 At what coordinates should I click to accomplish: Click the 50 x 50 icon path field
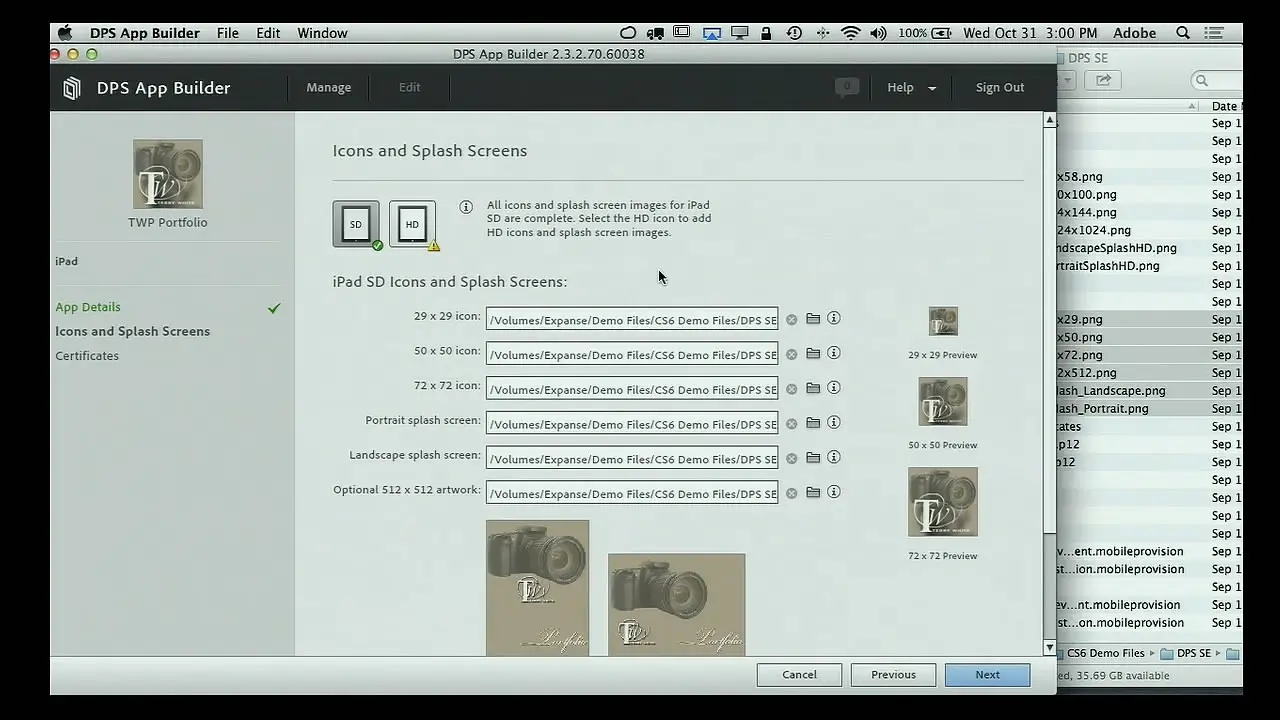click(632, 355)
